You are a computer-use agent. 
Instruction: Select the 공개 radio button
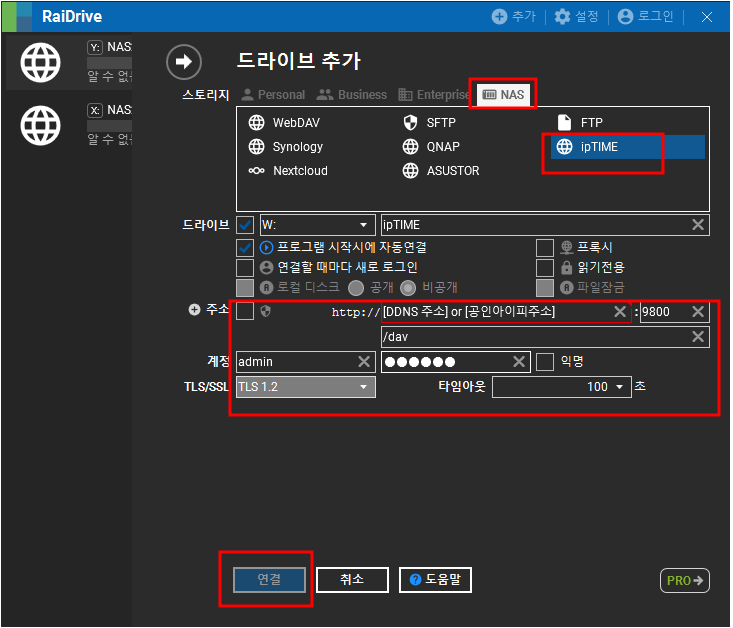(x=356, y=288)
